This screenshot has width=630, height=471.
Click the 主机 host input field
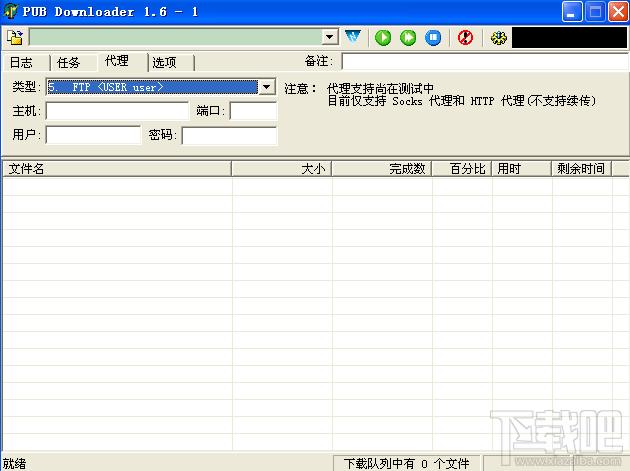click(x=117, y=111)
